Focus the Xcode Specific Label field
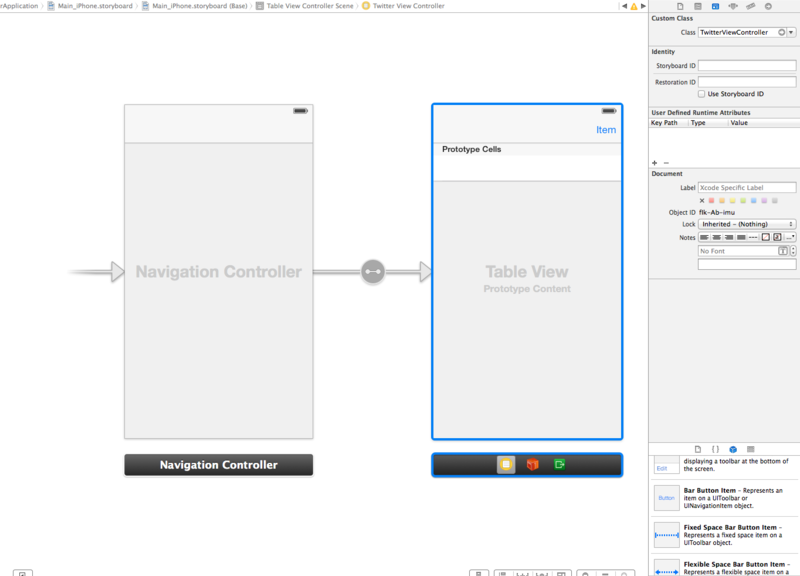The height and width of the screenshot is (576, 800). (x=747, y=187)
